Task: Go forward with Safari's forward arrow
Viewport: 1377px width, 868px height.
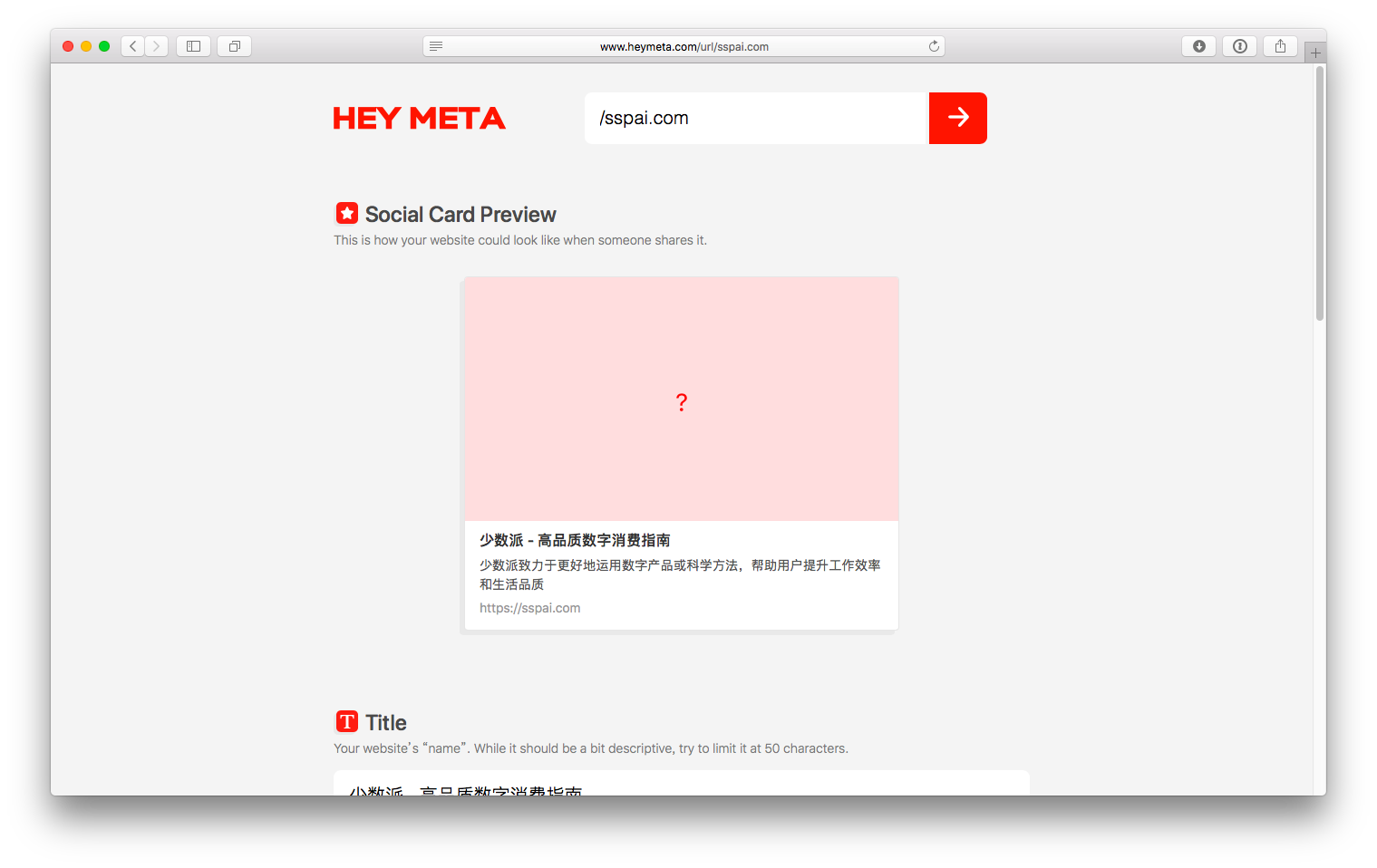Action: pos(156,46)
